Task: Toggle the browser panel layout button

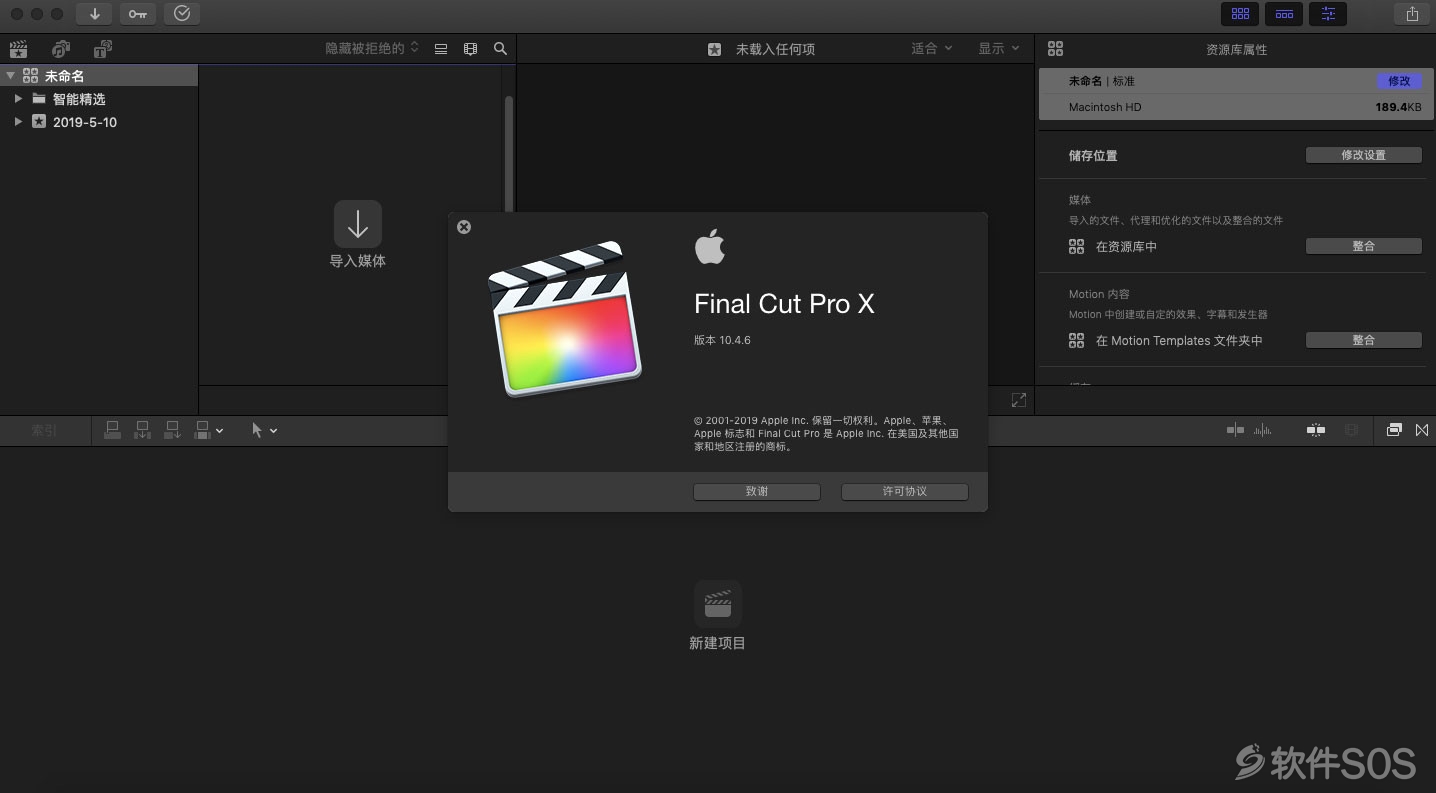Action: (1240, 14)
